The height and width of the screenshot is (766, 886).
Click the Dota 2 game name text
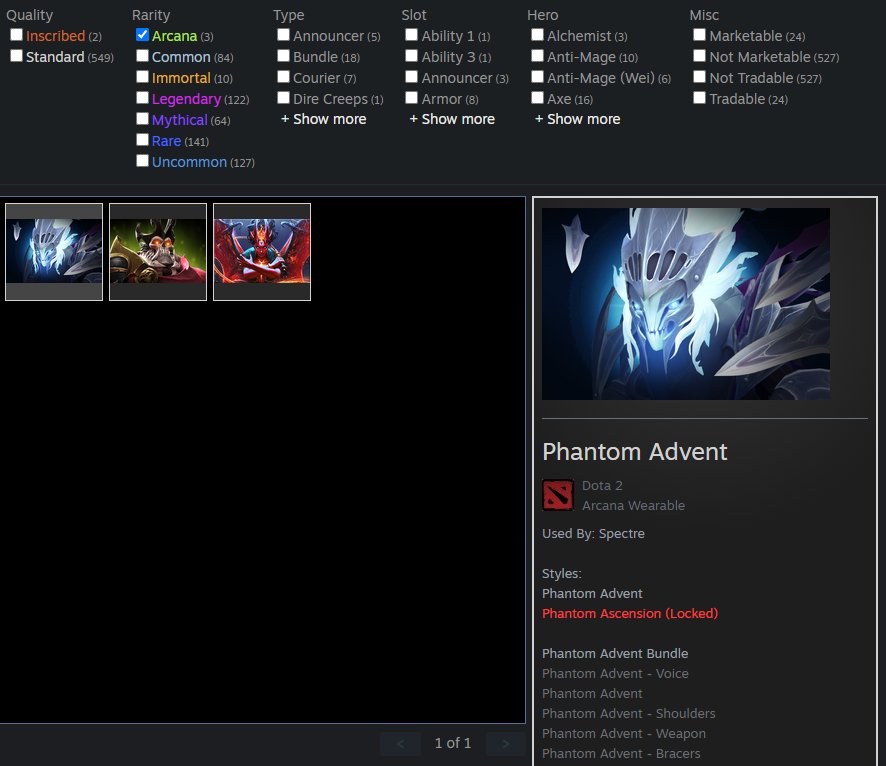(602, 486)
